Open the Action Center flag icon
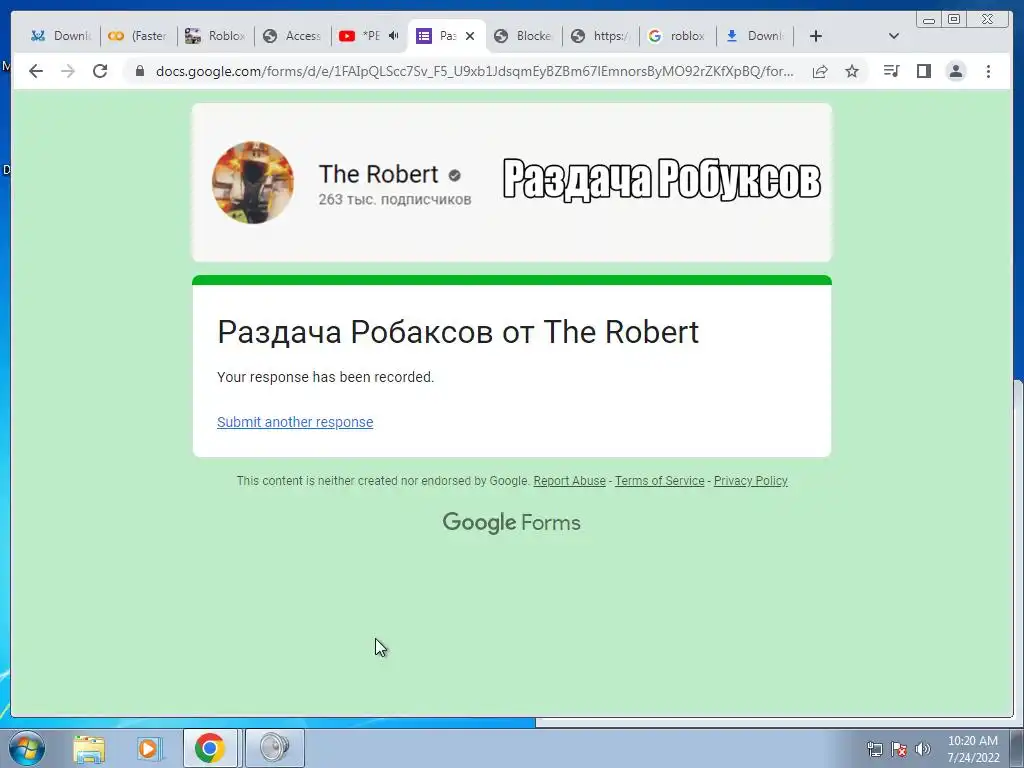This screenshot has width=1024, height=768. [899, 749]
